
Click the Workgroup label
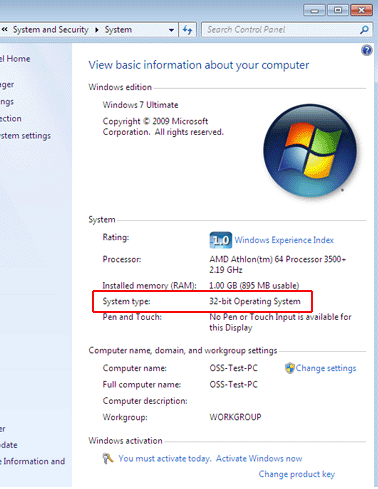click(125, 417)
